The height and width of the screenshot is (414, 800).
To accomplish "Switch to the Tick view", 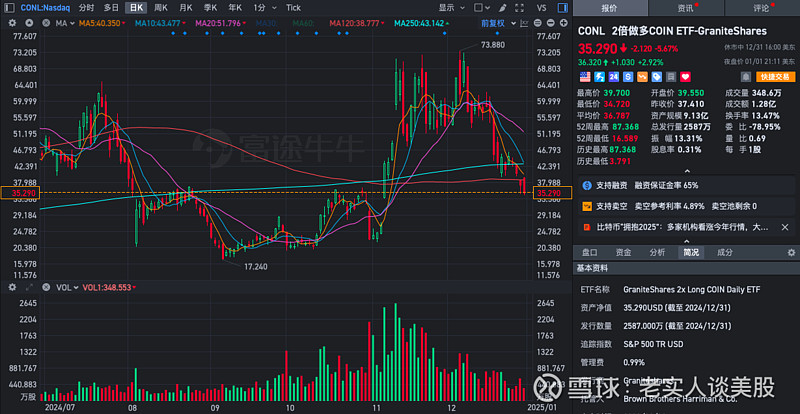I will coord(293,8).
